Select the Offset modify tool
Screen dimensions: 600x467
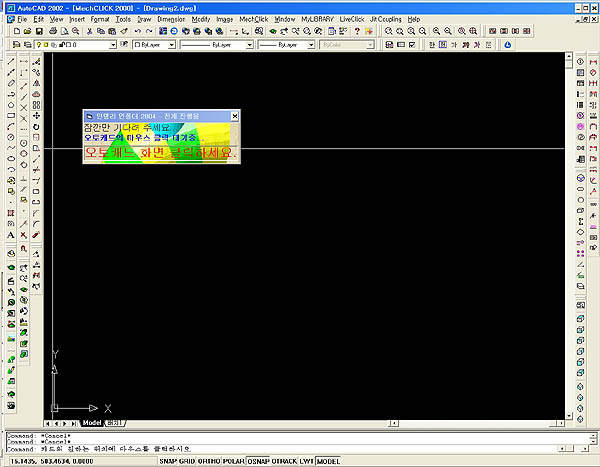tap(36, 94)
